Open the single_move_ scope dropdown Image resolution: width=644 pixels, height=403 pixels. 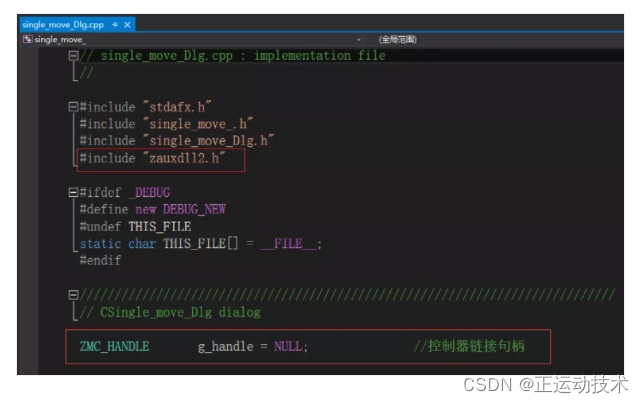(358, 39)
